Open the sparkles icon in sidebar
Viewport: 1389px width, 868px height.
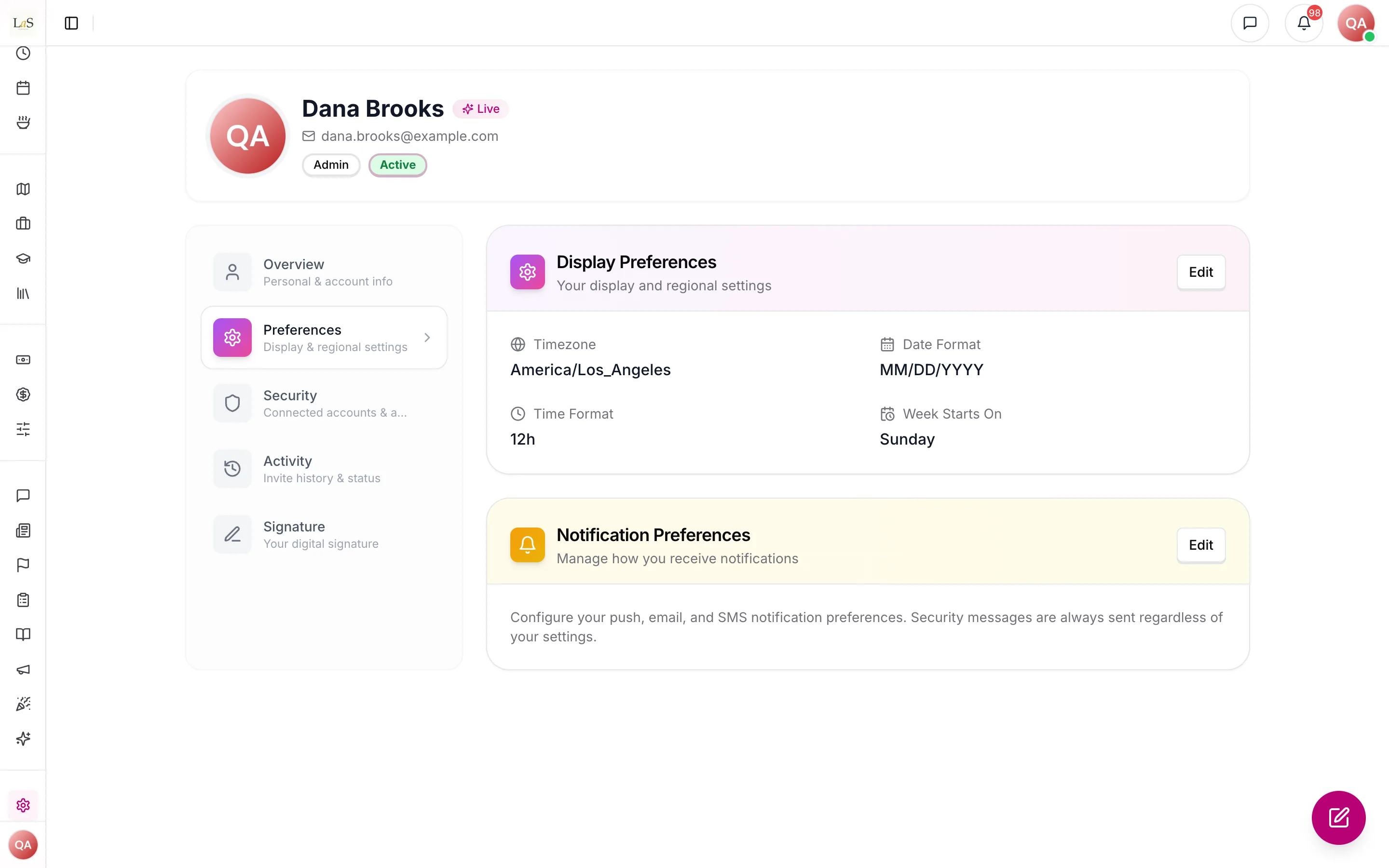23,738
